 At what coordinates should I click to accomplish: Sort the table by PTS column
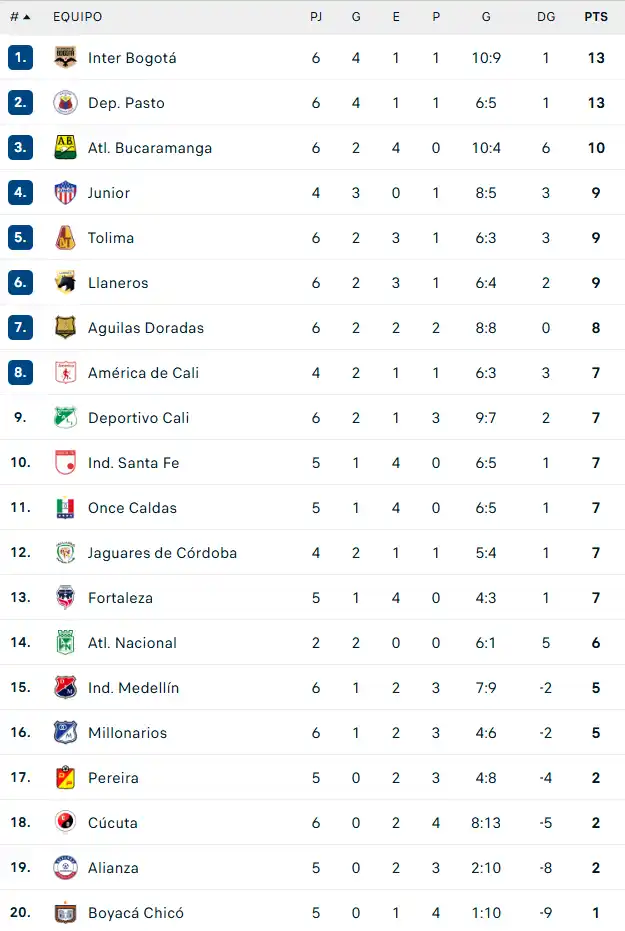[596, 16]
